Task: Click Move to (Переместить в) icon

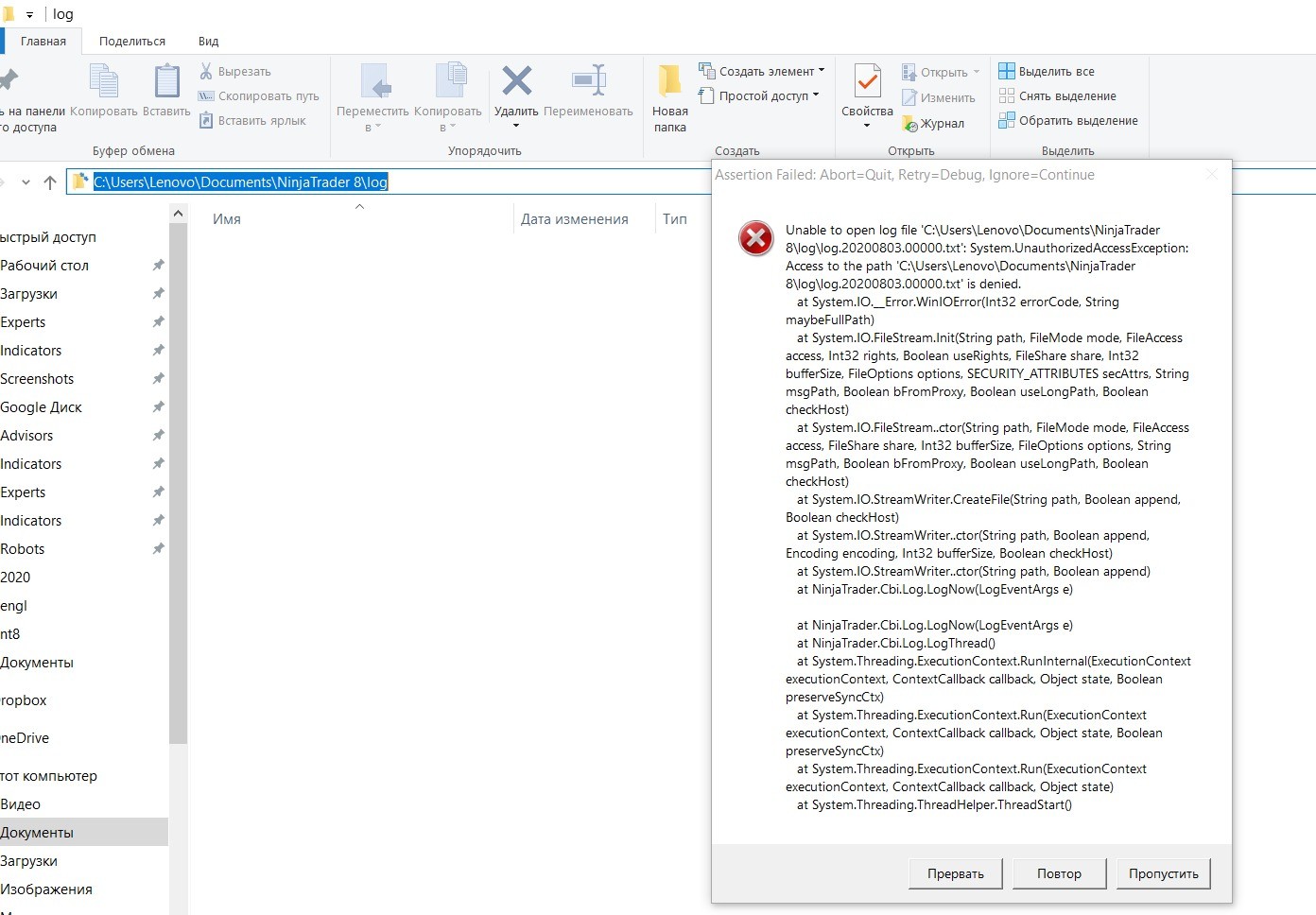Action: (x=375, y=80)
